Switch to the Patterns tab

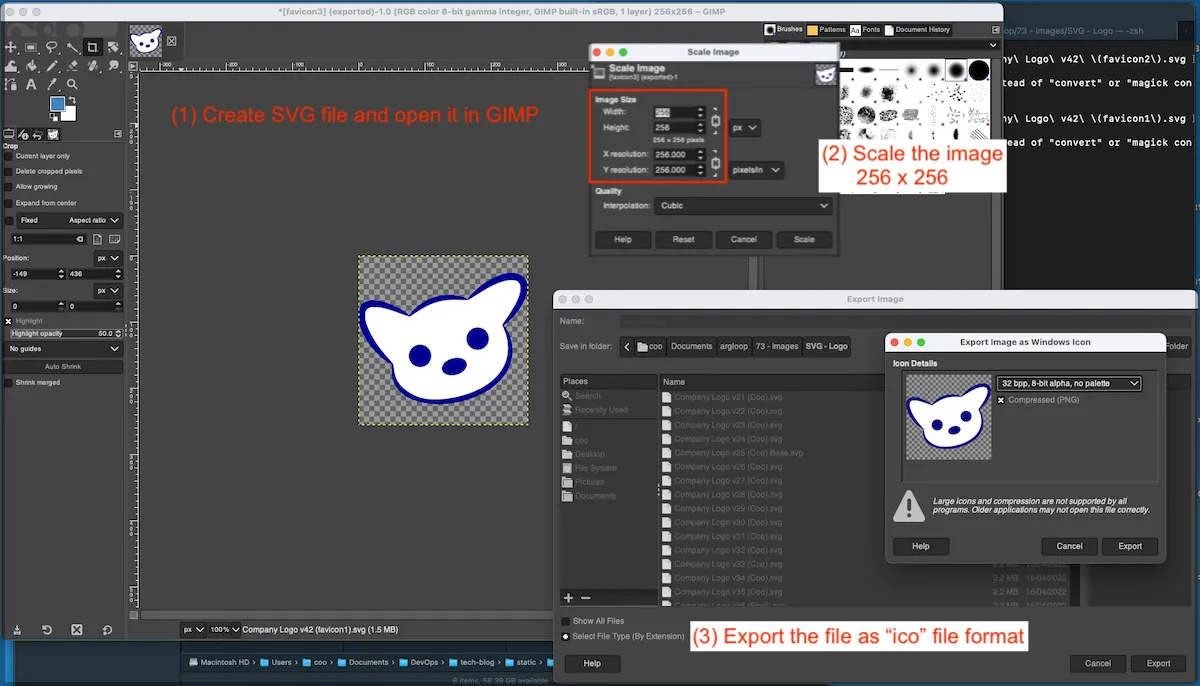(826, 30)
